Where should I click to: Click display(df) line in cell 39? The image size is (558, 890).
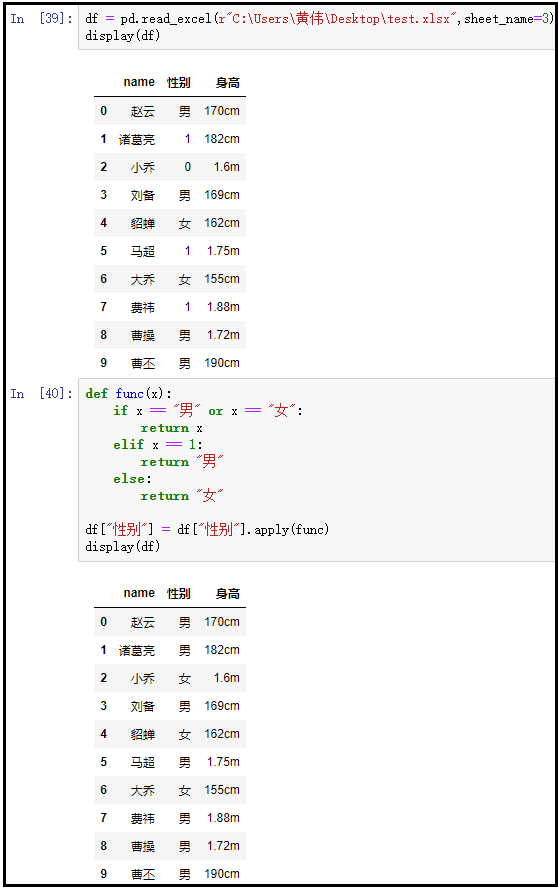click(x=123, y=36)
